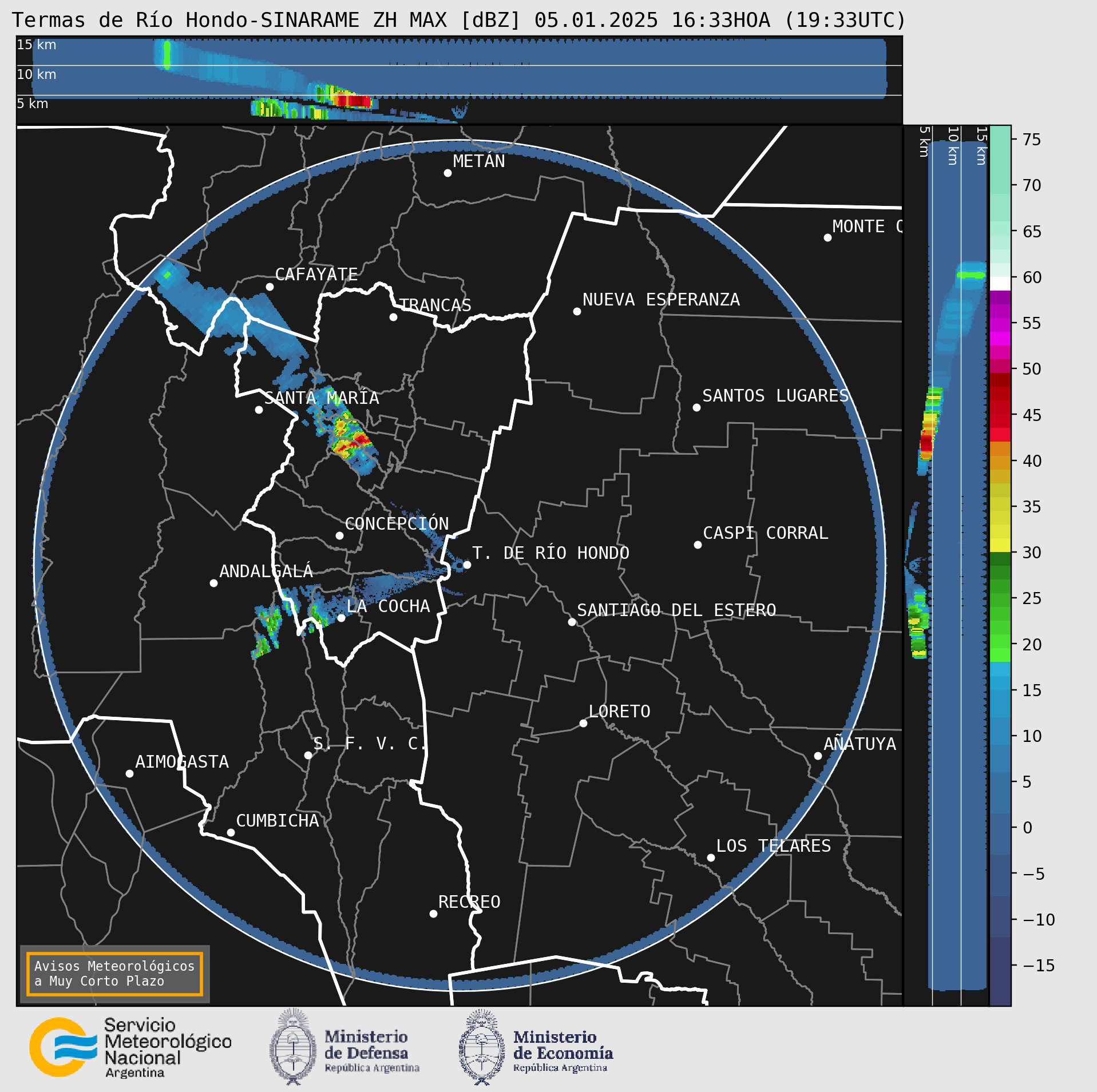Click the "5 km" label in top cross-section

point(33,104)
